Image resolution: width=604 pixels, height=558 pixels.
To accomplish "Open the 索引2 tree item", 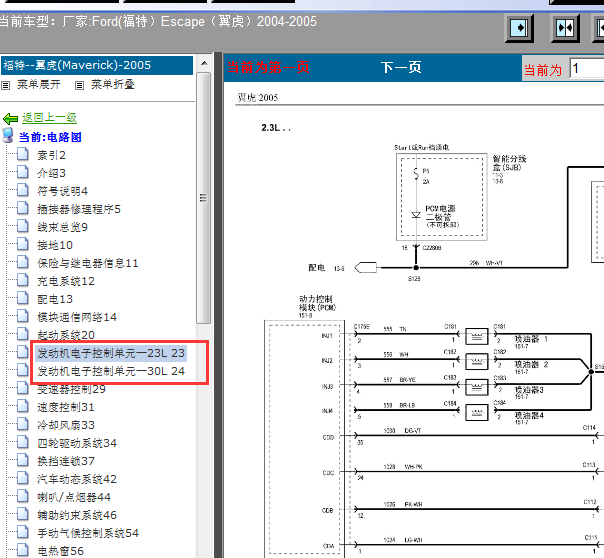I will coord(52,155).
